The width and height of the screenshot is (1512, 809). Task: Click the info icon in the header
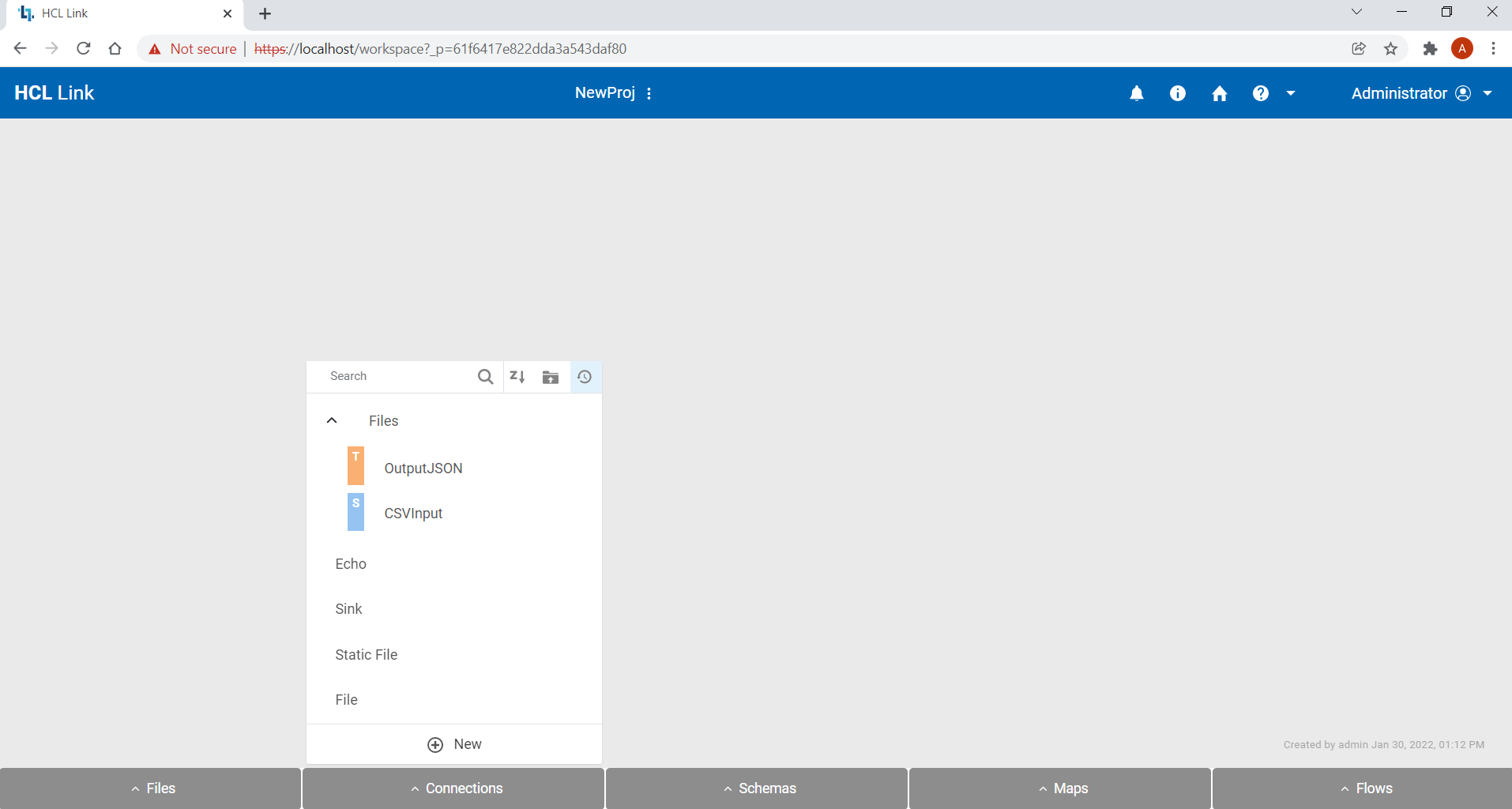click(1177, 92)
